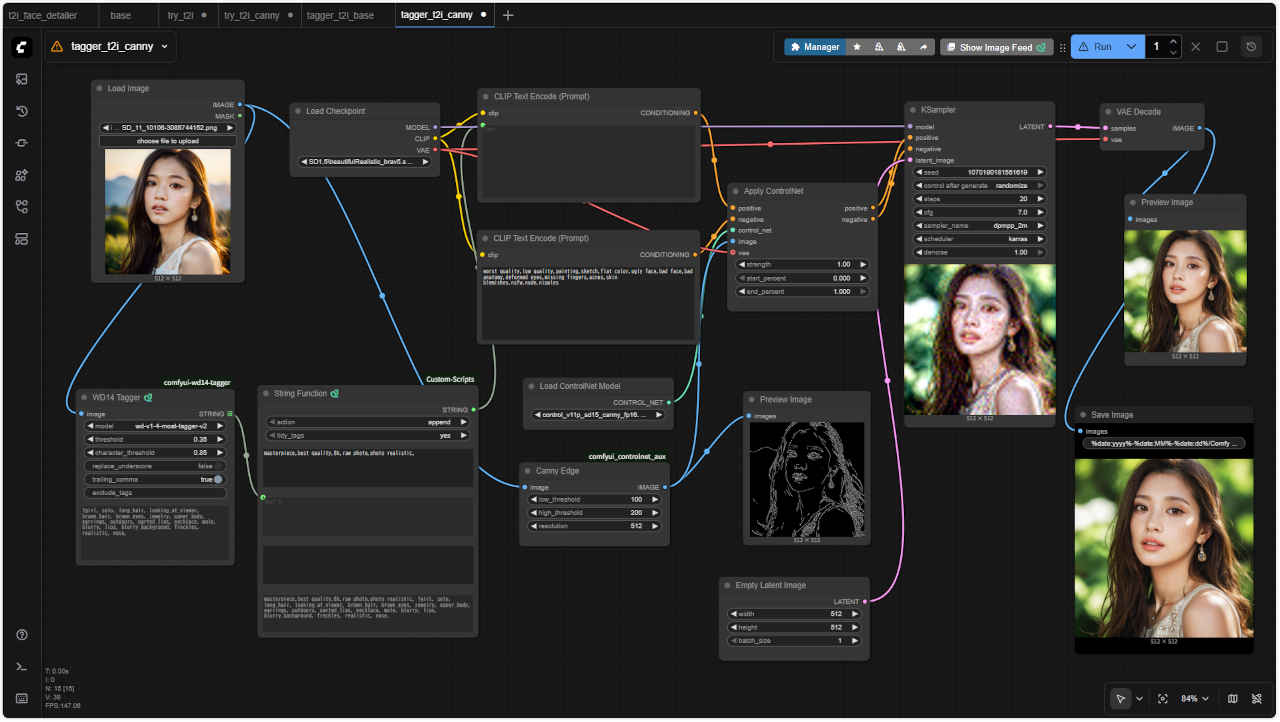The width and height of the screenshot is (1280, 722).
Task: Click the star icon next to Manager
Action: [x=857, y=47]
